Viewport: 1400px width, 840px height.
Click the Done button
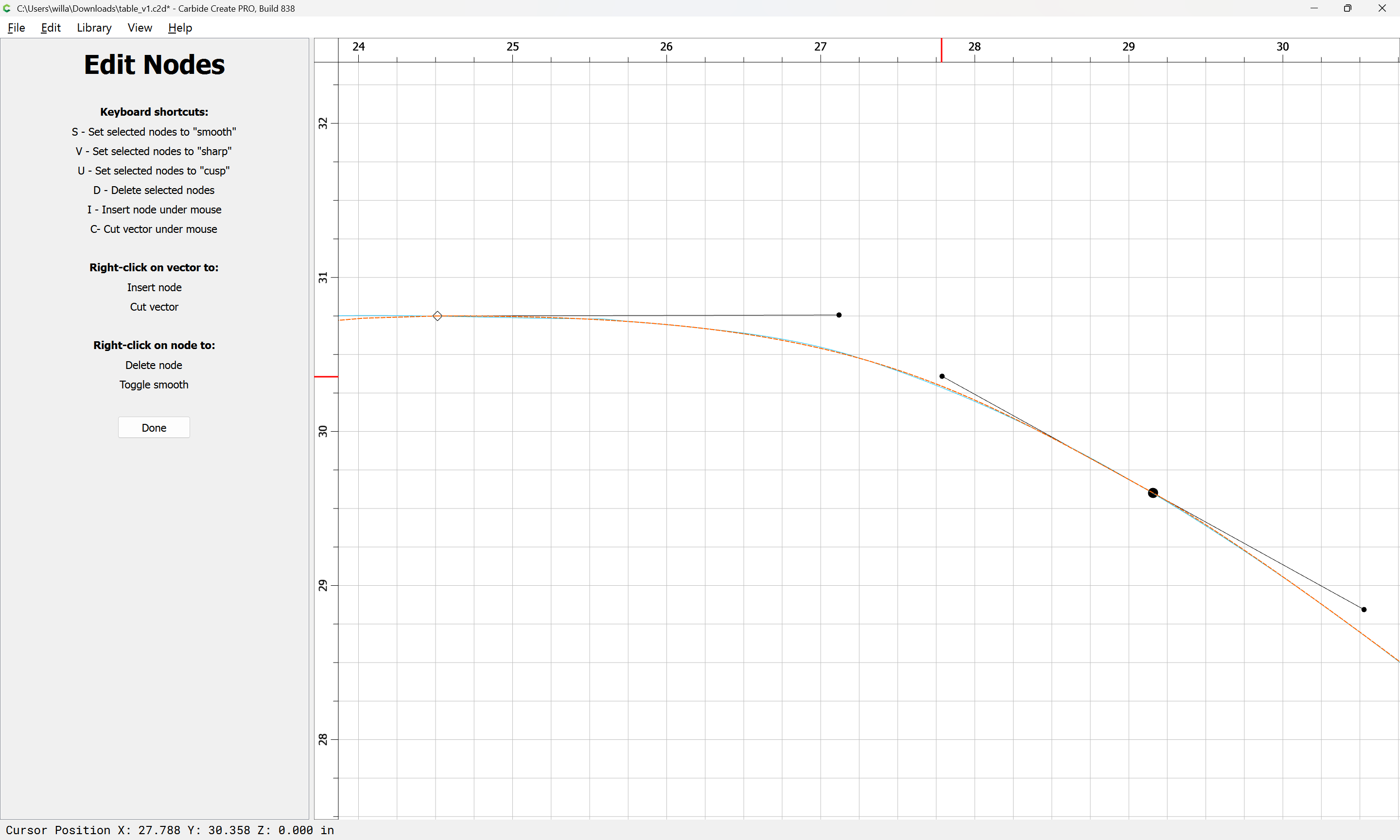point(154,428)
